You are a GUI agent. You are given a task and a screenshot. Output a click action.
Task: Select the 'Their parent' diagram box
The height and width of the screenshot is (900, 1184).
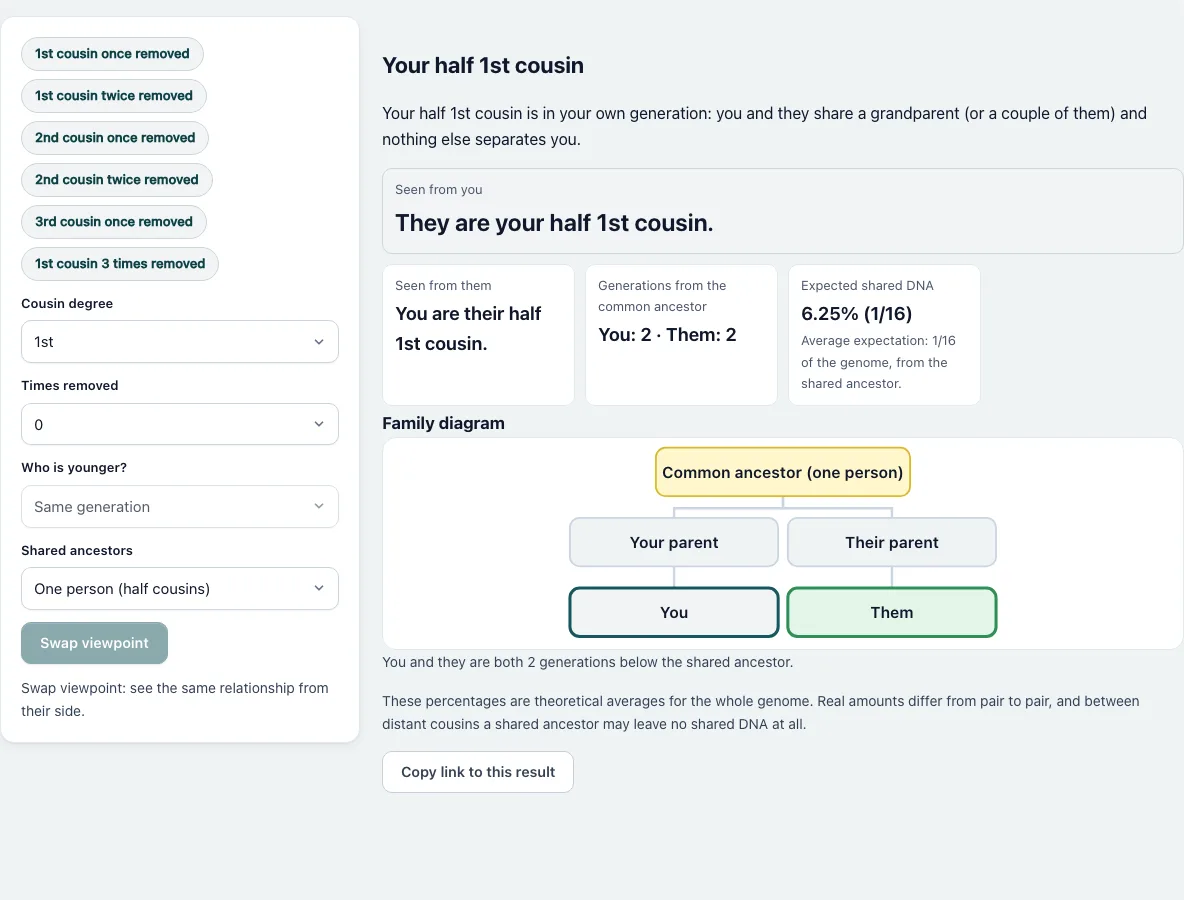[x=892, y=542]
